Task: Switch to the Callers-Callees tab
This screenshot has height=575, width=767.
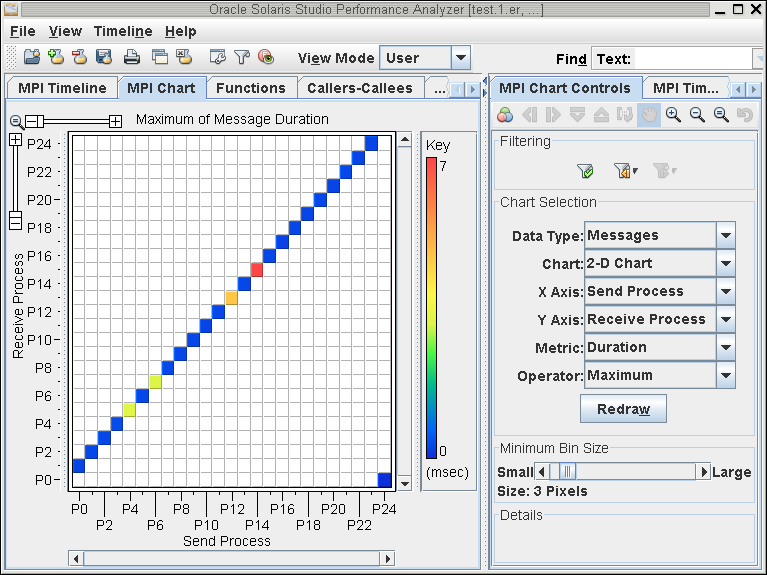Action: click(360, 89)
